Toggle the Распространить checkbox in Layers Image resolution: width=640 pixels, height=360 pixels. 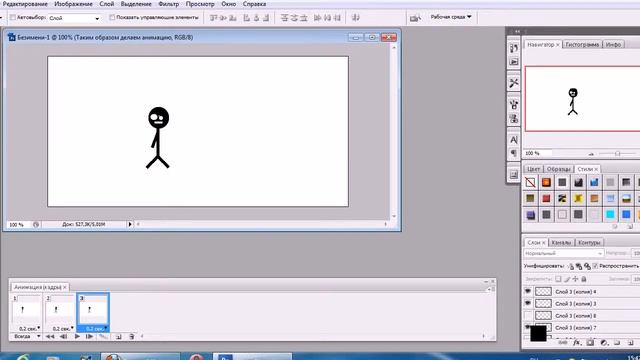[595, 266]
